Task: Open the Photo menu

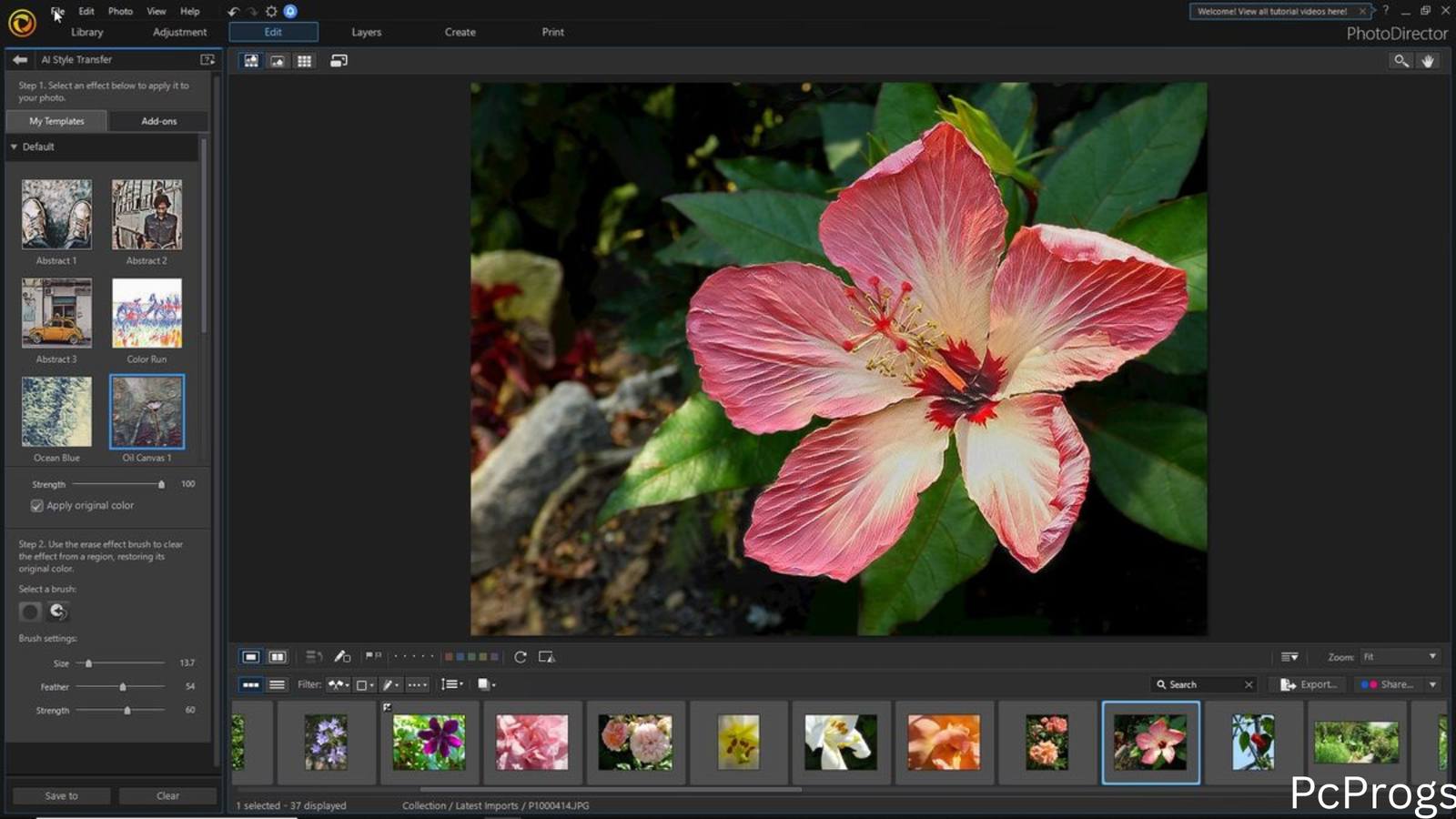Action: point(120,11)
